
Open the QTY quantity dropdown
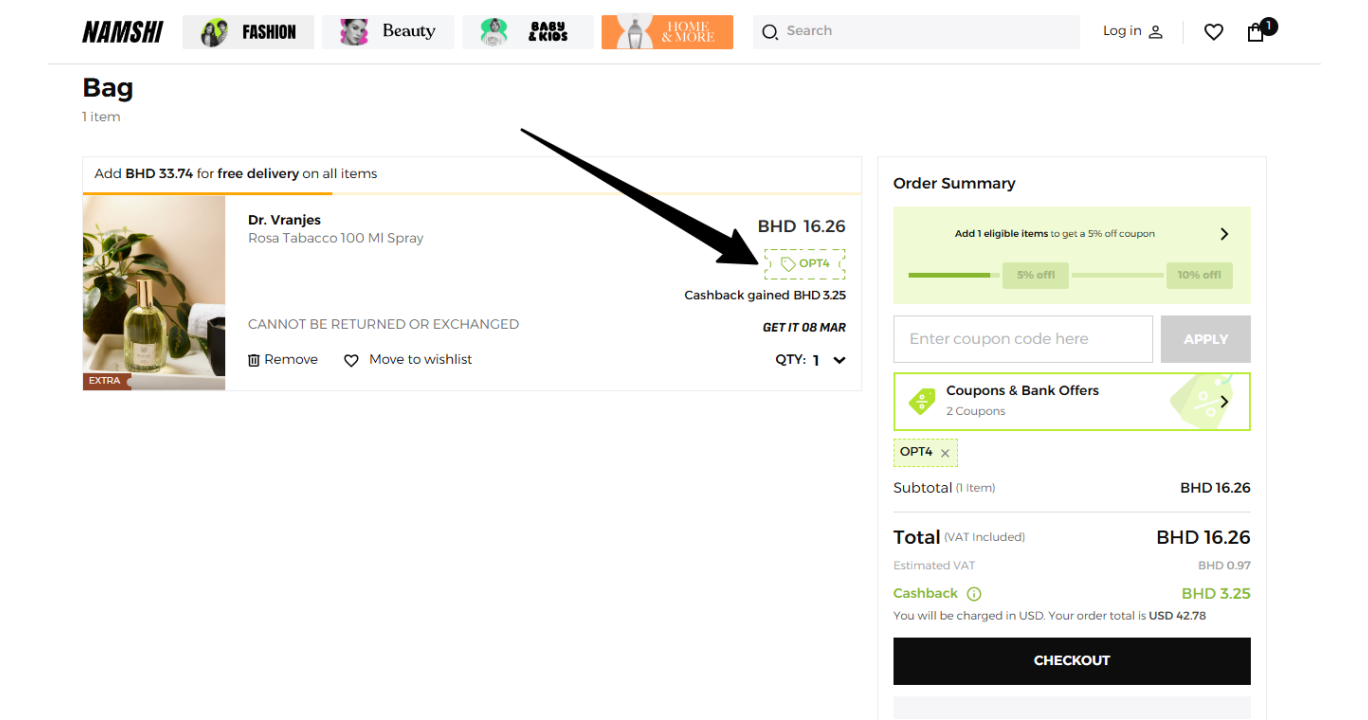click(x=811, y=360)
